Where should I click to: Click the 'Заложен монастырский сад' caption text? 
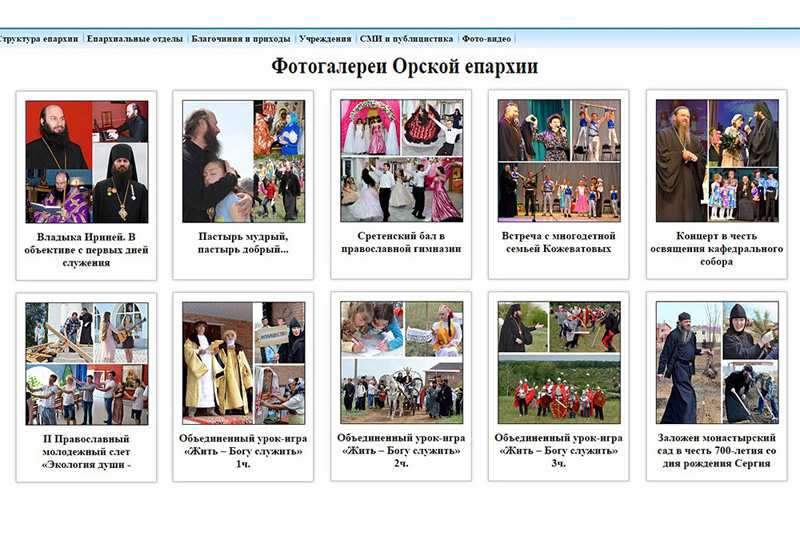(716, 451)
